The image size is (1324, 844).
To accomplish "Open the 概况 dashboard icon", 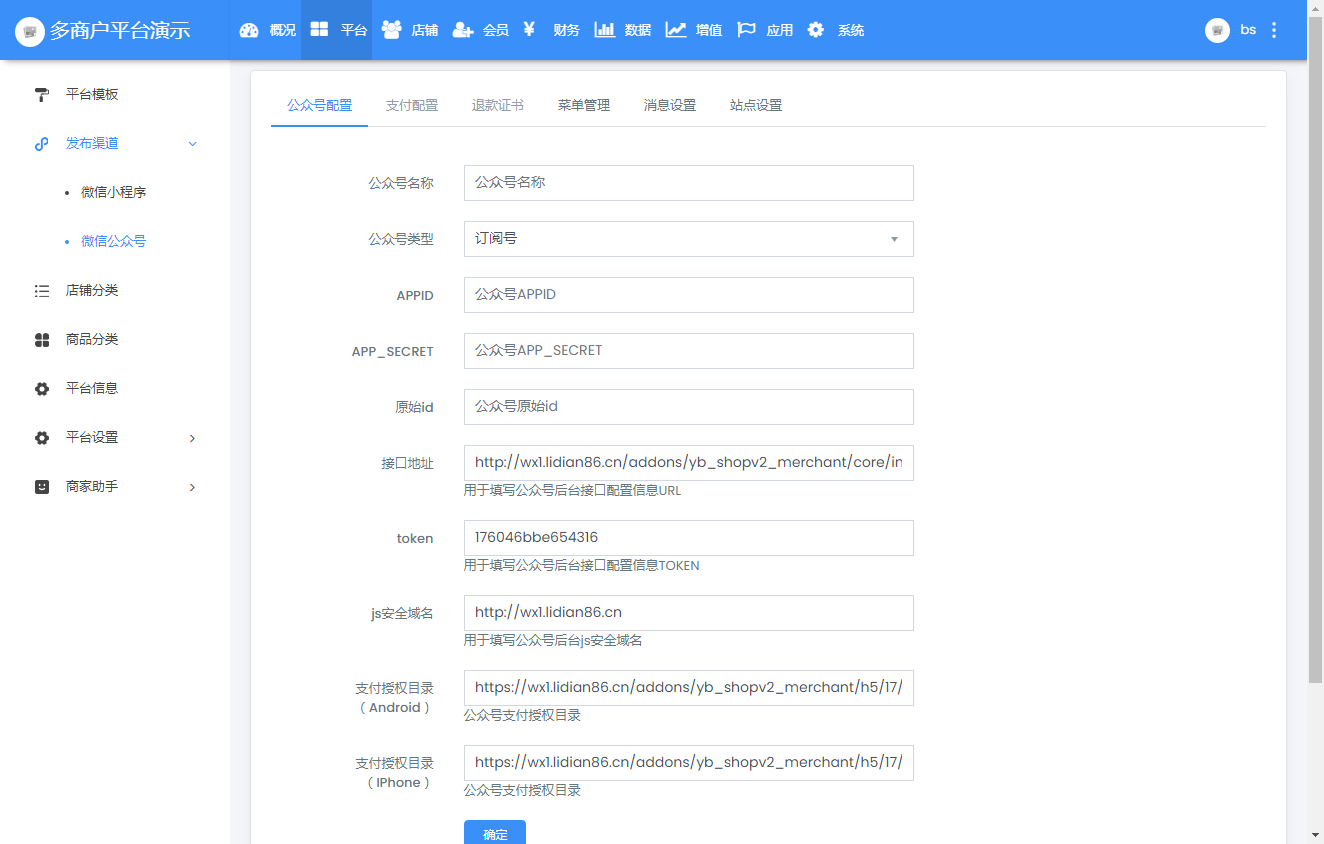I will (249, 30).
